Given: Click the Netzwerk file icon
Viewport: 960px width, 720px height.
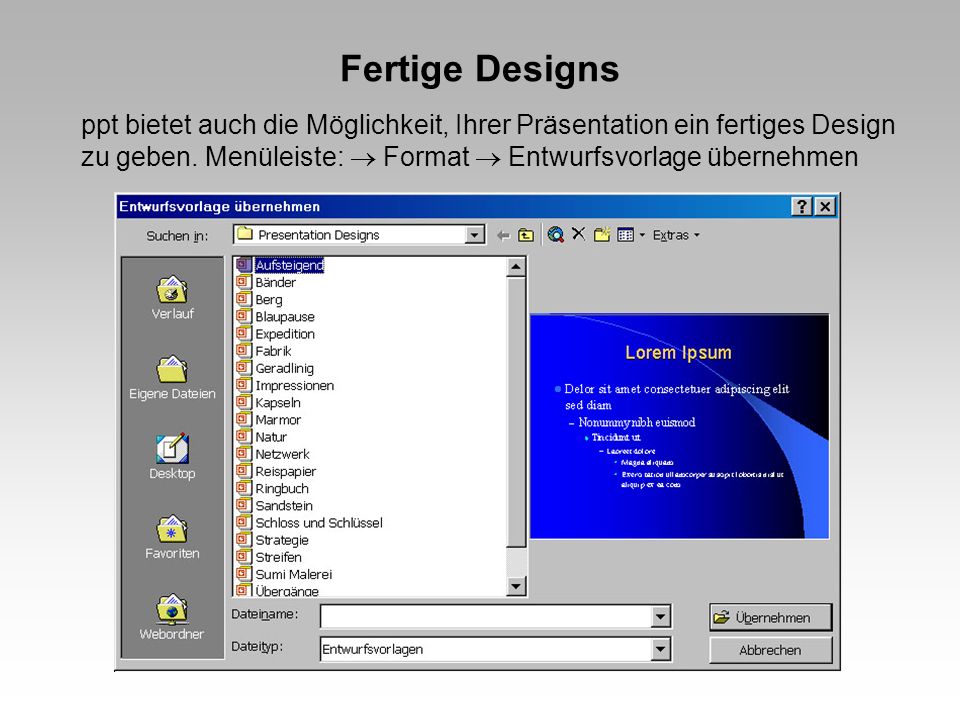Looking at the screenshot, I should coord(244,453).
